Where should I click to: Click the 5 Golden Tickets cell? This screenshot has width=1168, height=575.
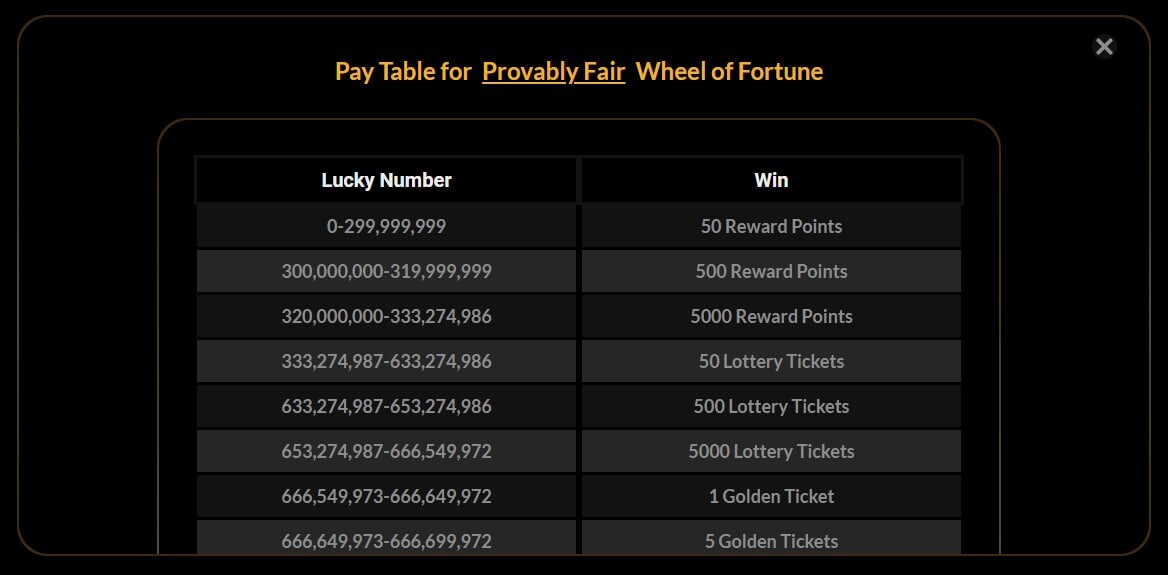pyautogui.click(x=771, y=538)
